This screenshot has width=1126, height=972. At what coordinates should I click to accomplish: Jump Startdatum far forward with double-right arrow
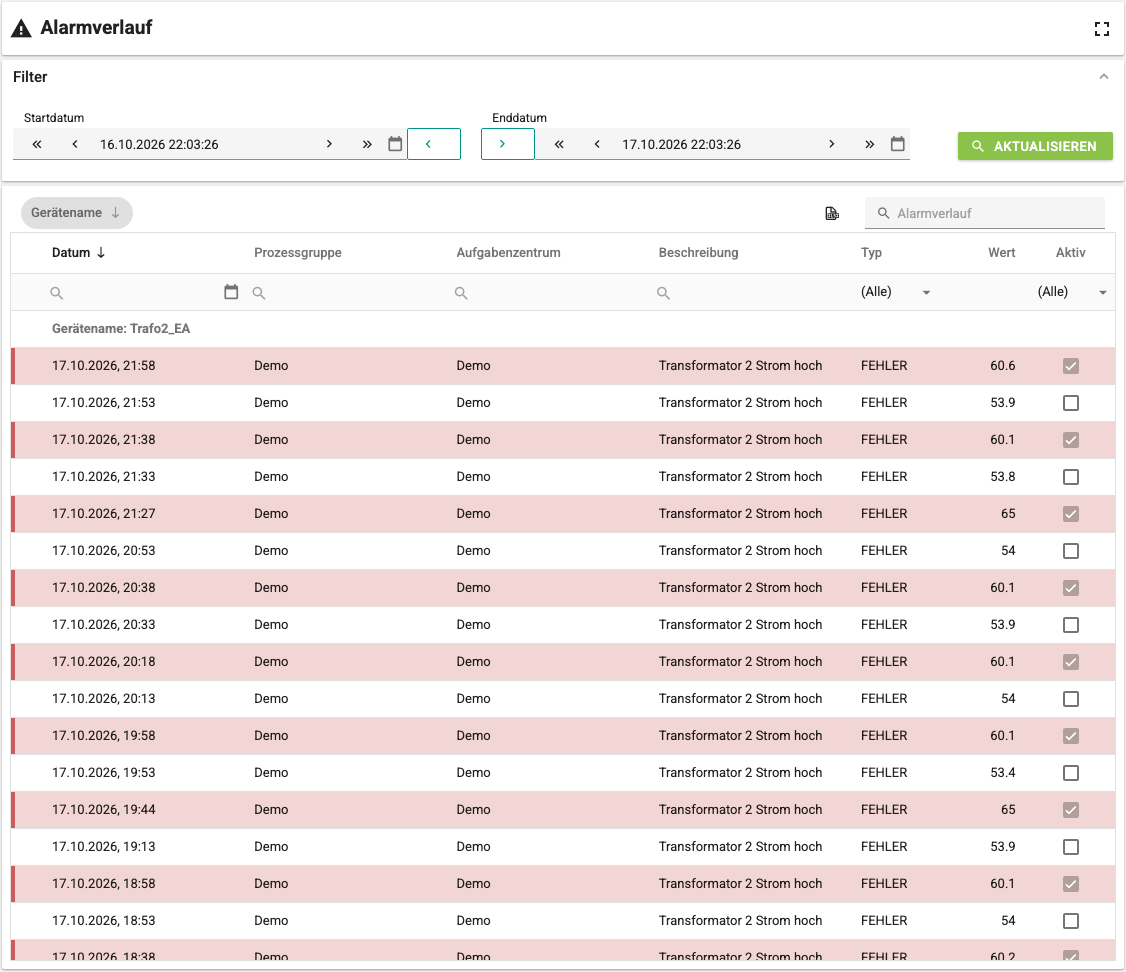point(367,144)
